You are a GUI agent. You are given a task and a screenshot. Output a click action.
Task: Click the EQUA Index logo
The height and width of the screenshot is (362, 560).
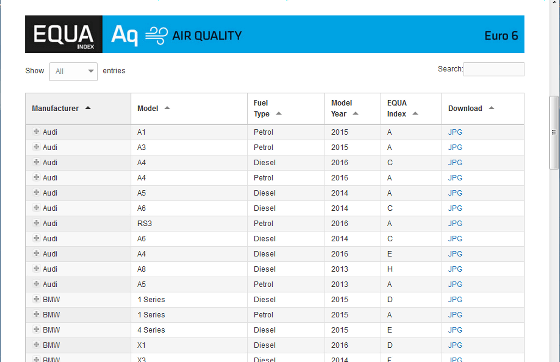(64, 35)
